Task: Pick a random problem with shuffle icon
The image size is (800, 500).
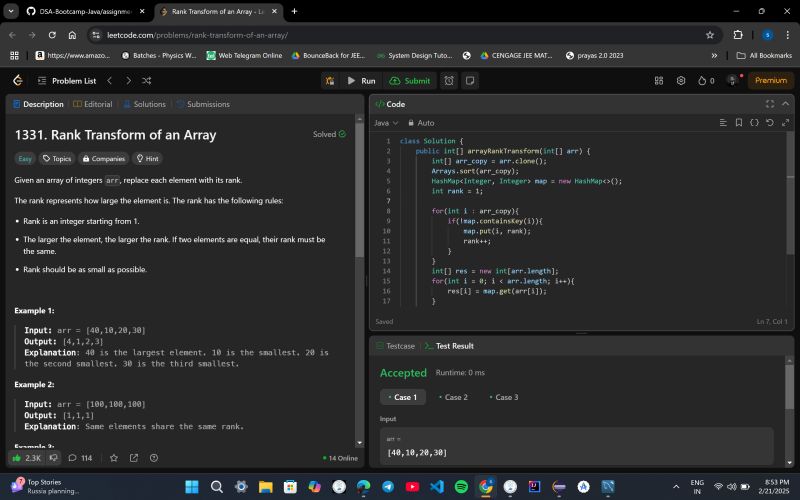Action: pyautogui.click(x=147, y=80)
